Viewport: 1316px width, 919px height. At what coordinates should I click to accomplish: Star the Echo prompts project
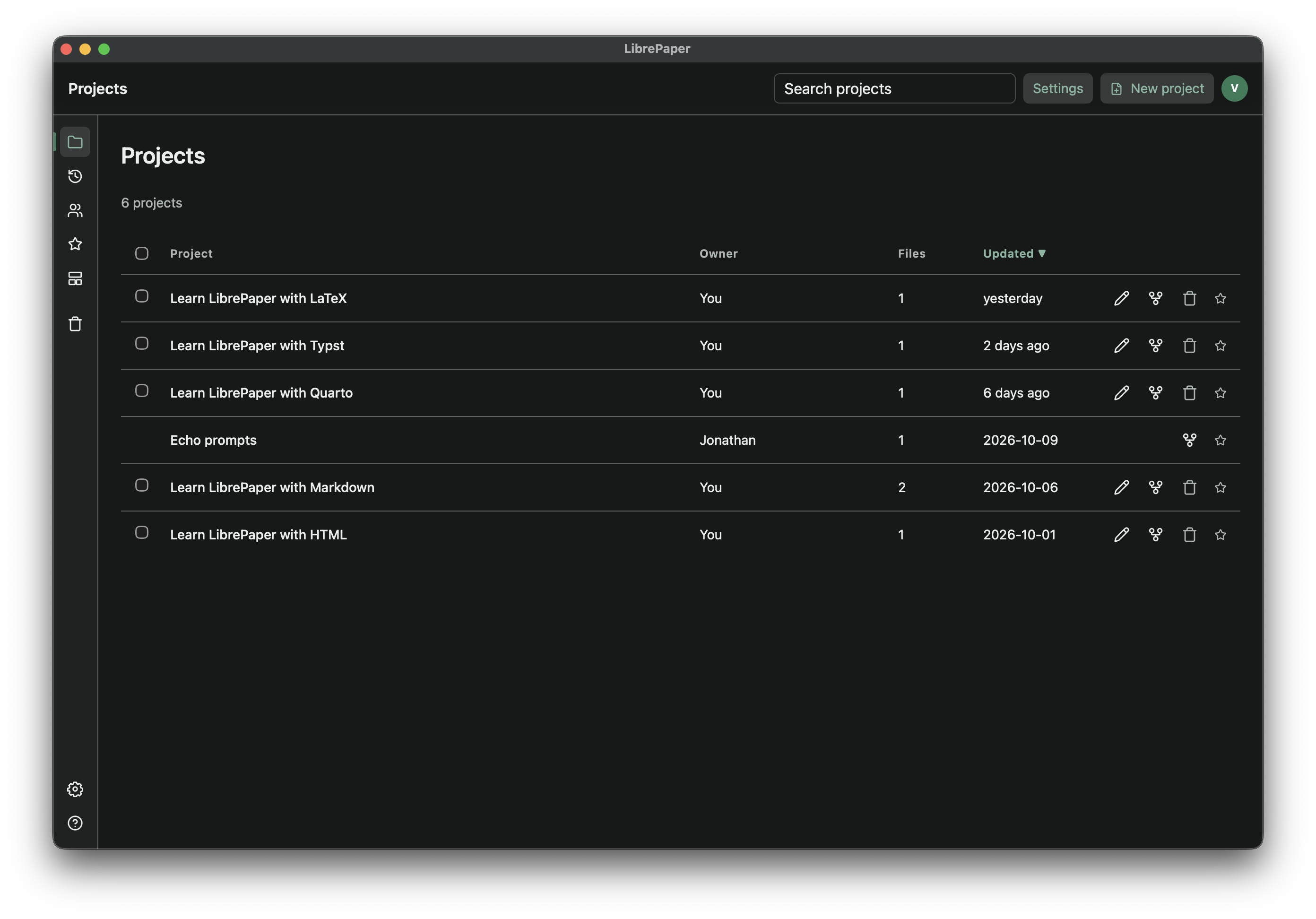point(1221,440)
